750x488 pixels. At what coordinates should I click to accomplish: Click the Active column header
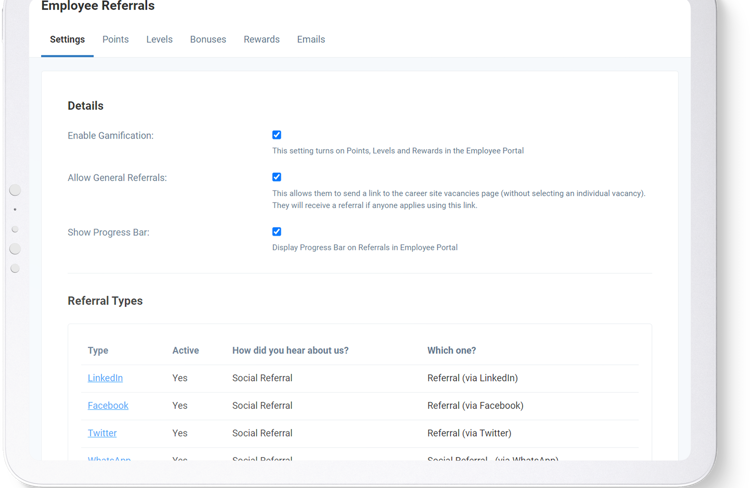185,351
